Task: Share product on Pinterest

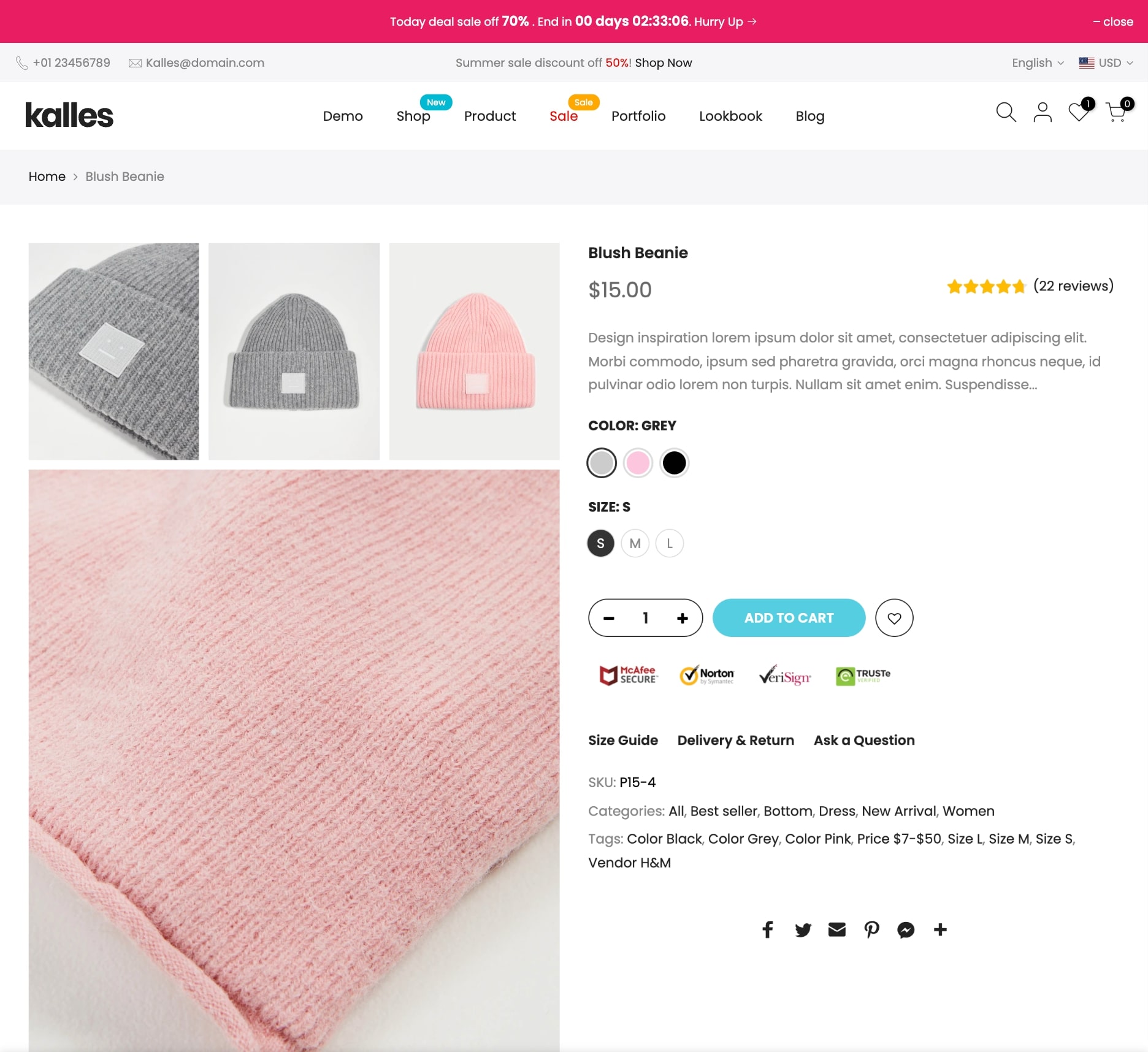Action: [871, 930]
